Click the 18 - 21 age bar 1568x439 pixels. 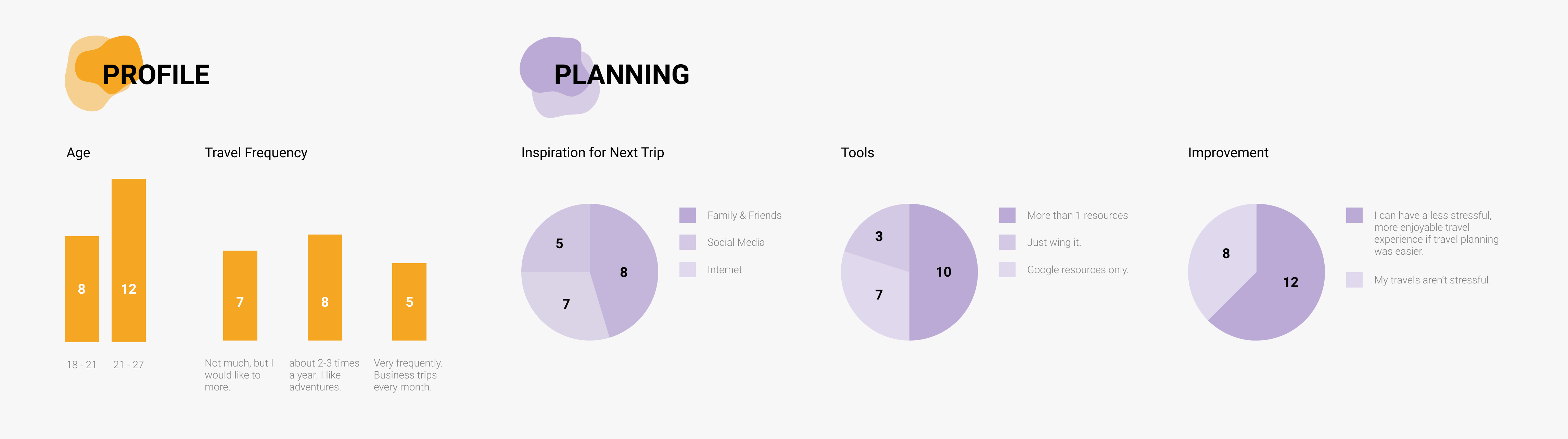[81, 289]
